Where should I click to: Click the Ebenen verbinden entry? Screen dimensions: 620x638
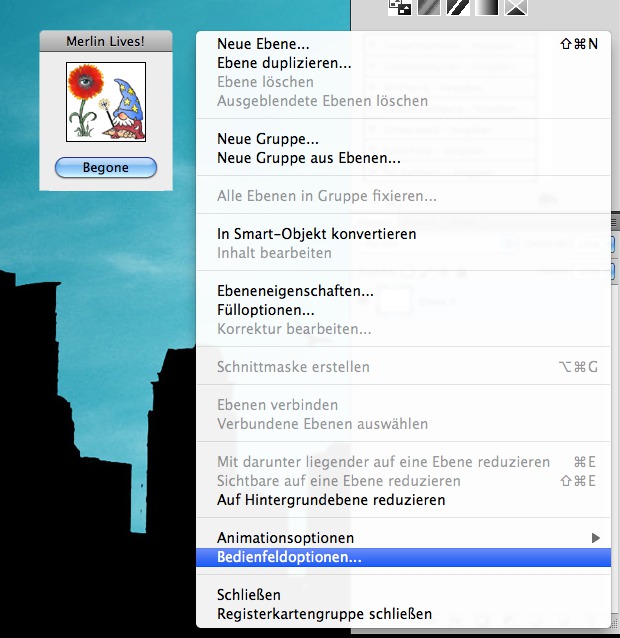403,404
